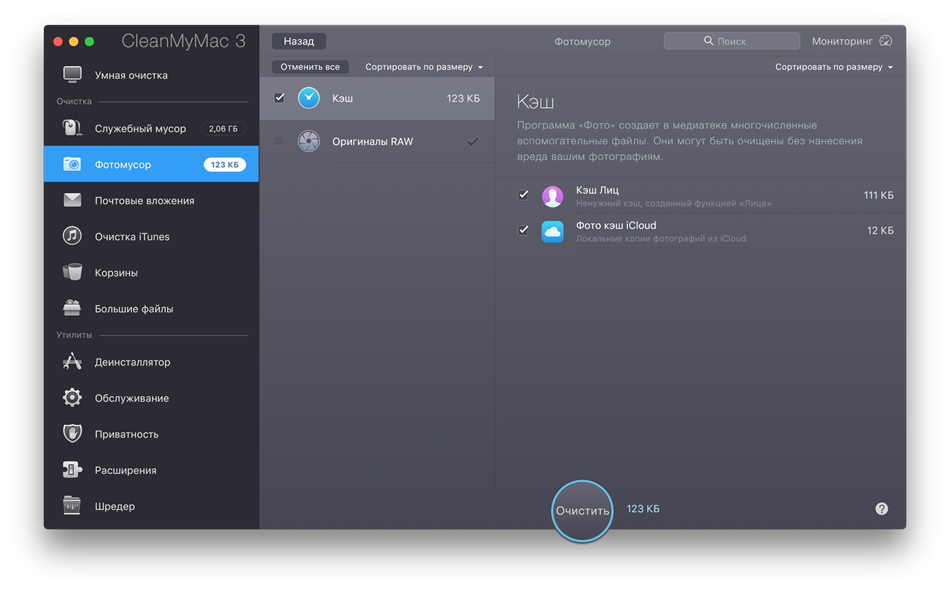
Task: Open Большие файлы section
Action: point(151,309)
